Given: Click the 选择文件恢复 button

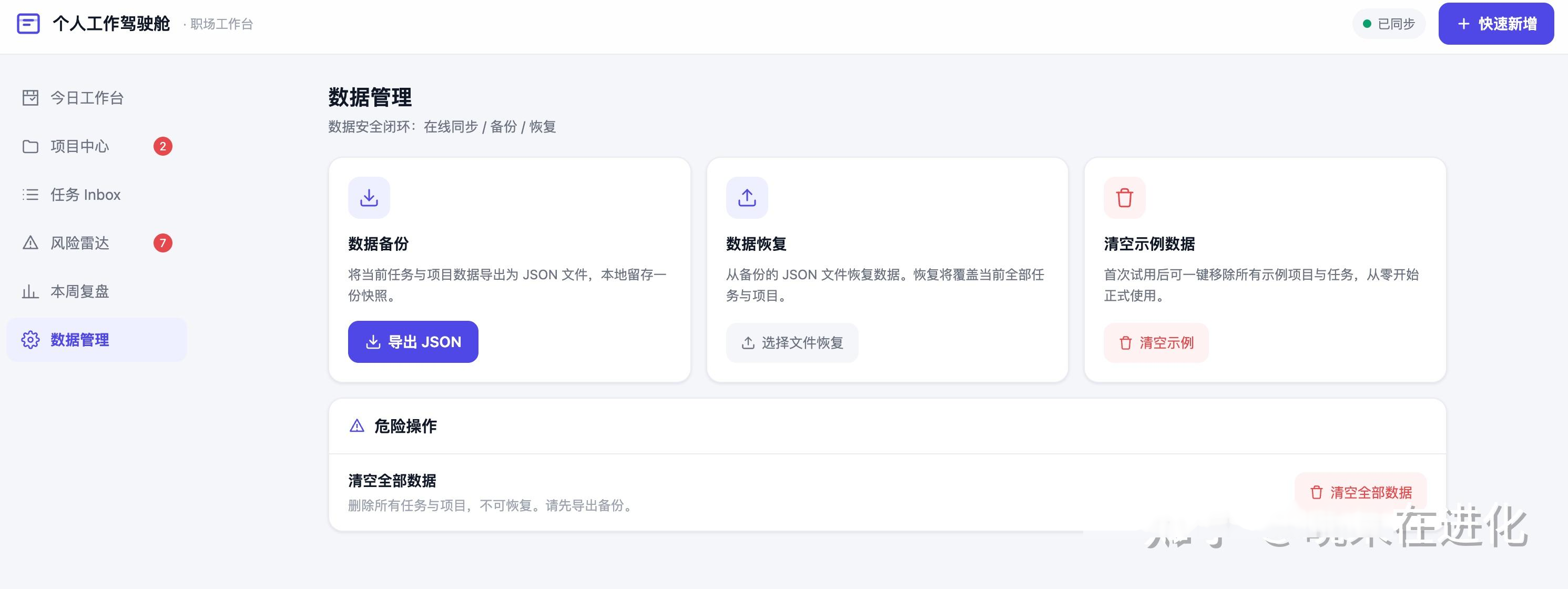Looking at the screenshot, I should point(792,342).
